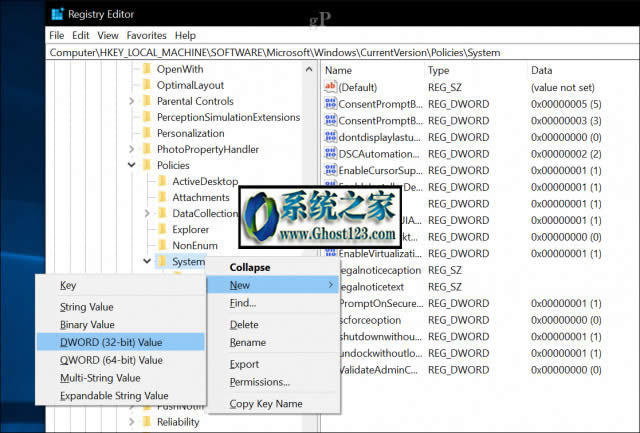Click the OpenWith folder icon
The image size is (640, 433).
click(x=147, y=69)
